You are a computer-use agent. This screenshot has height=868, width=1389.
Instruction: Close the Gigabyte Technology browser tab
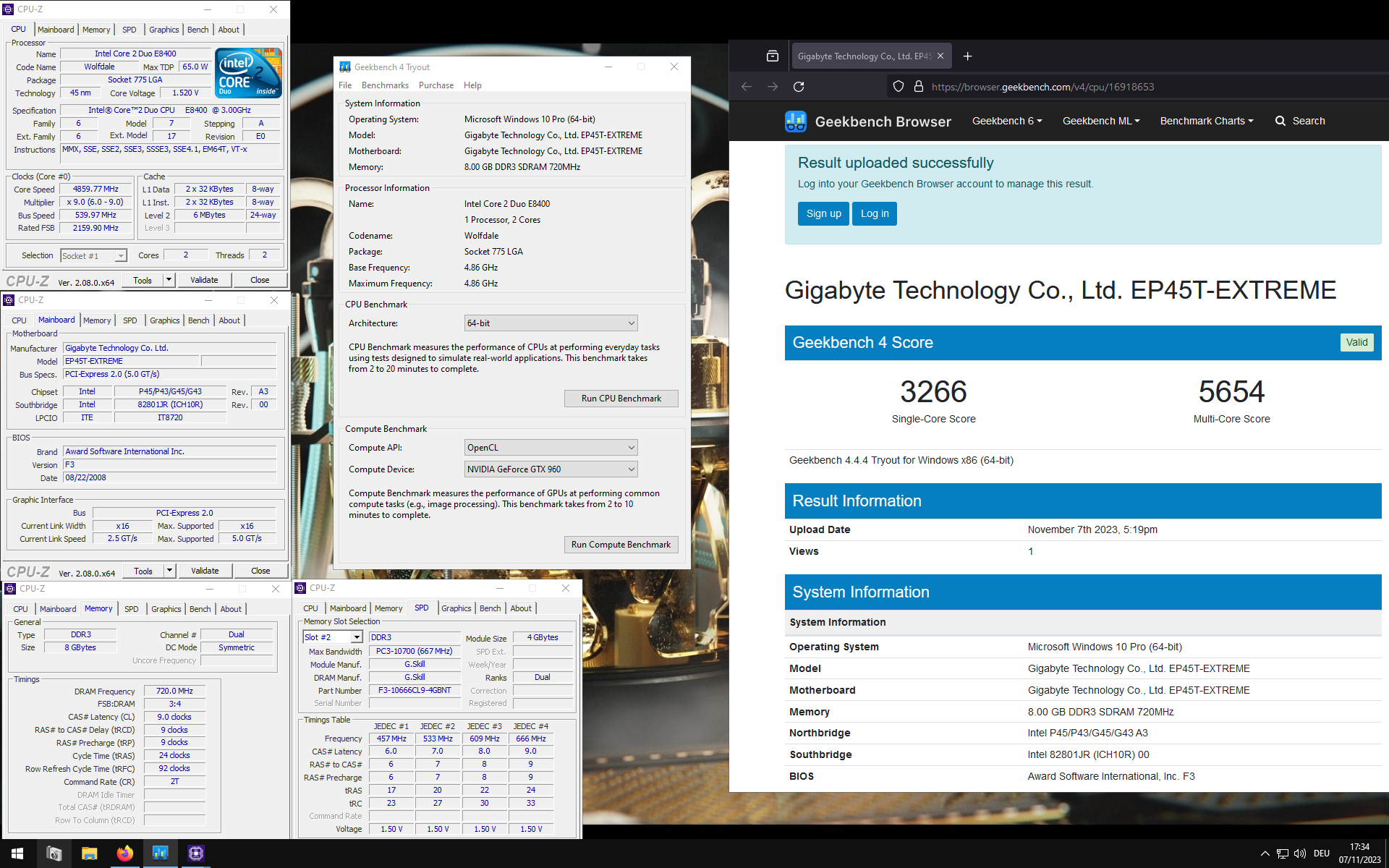tap(940, 56)
